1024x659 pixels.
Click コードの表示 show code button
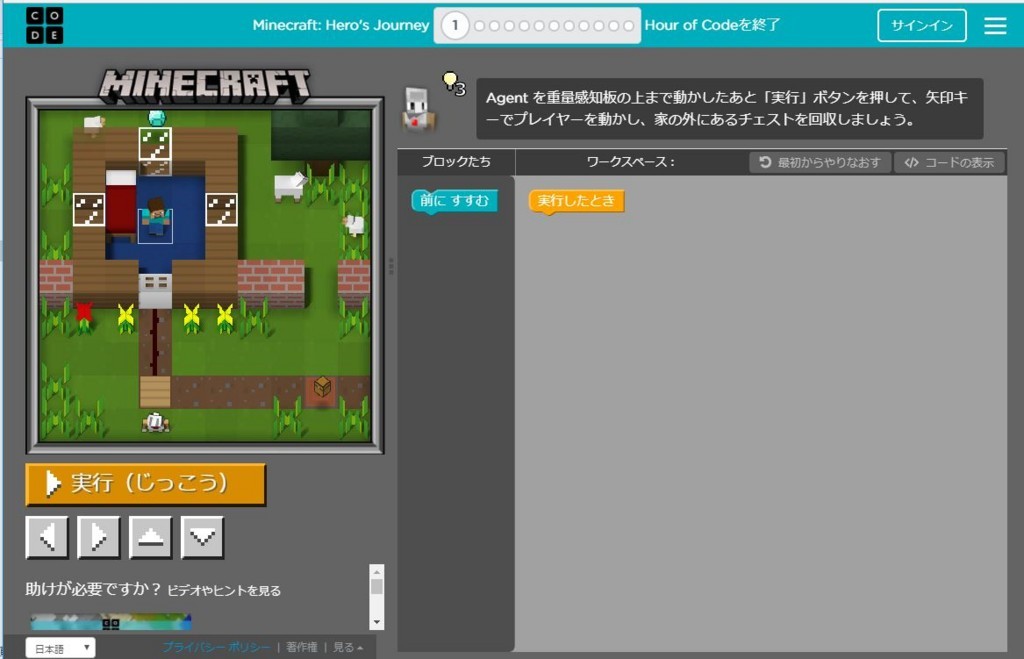949,162
